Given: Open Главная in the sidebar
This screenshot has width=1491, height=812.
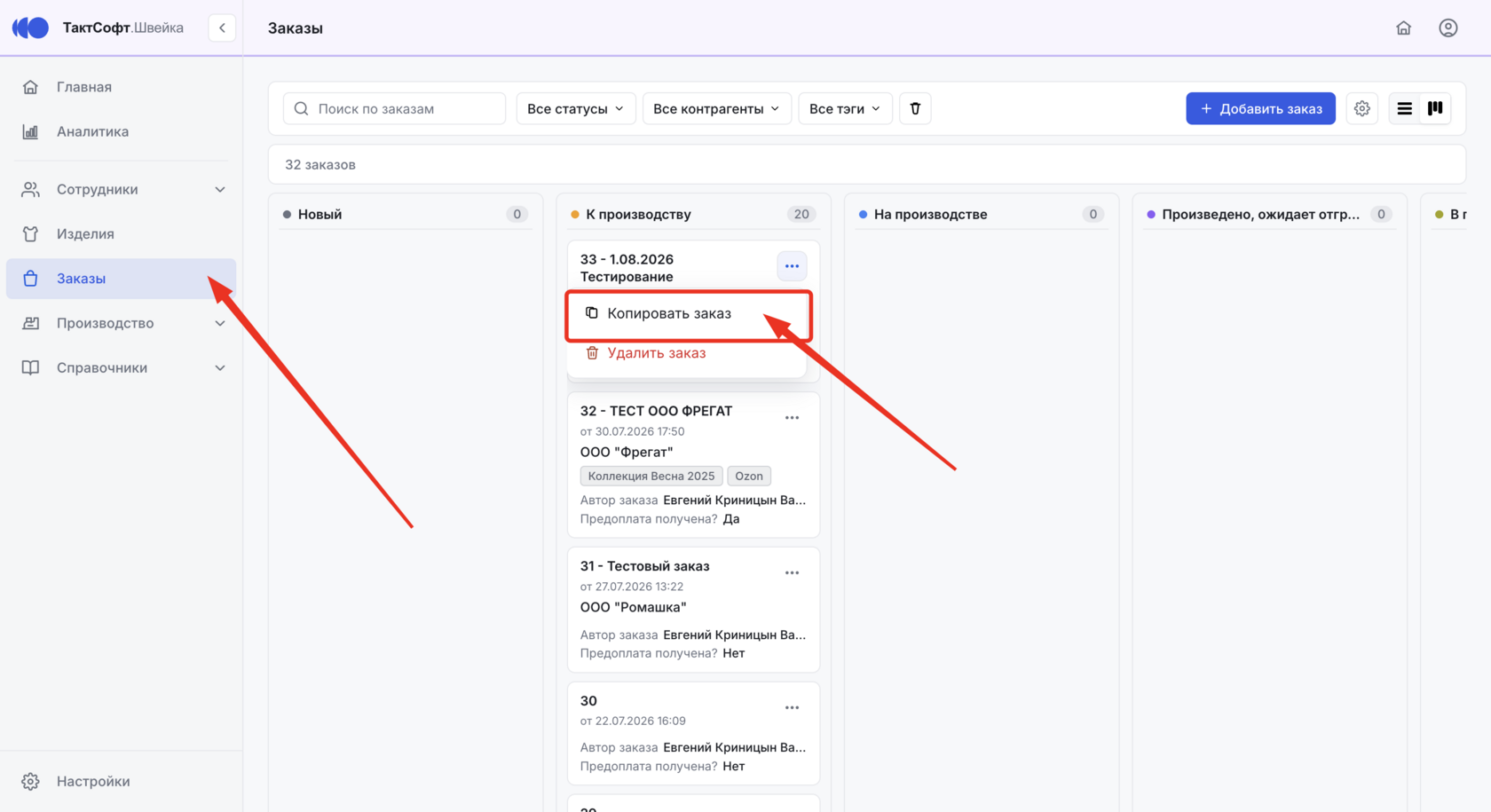Looking at the screenshot, I should click(x=121, y=87).
